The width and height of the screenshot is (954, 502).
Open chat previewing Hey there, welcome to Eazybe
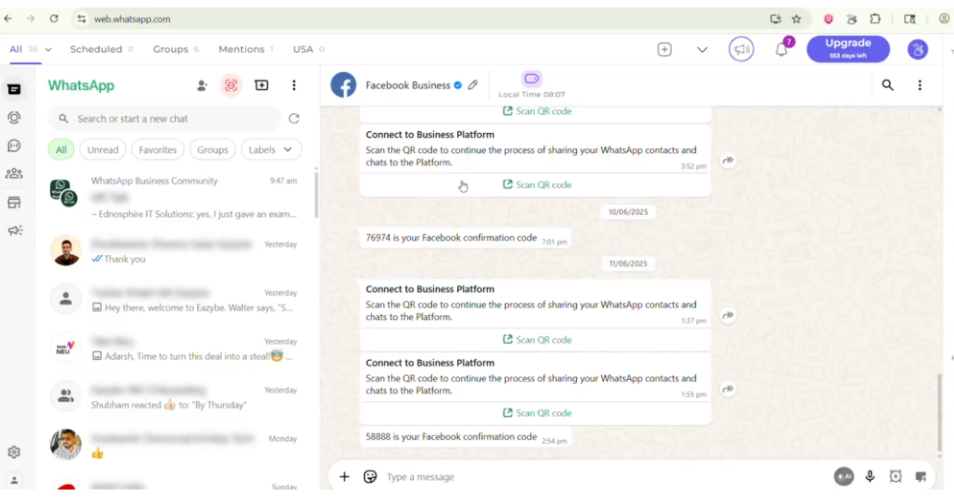point(175,299)
